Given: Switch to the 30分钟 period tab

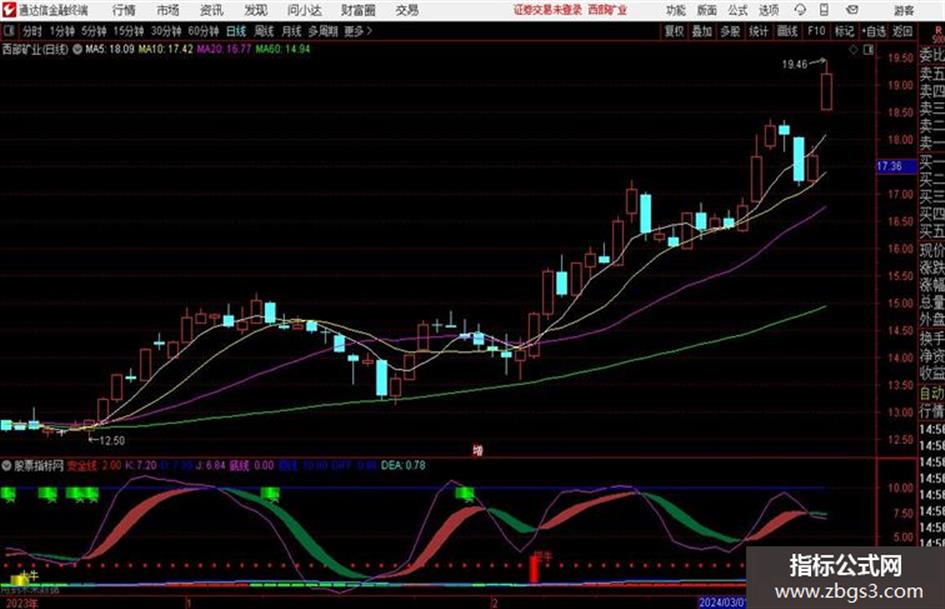Looking at the screenshot, I should (166, 31).
